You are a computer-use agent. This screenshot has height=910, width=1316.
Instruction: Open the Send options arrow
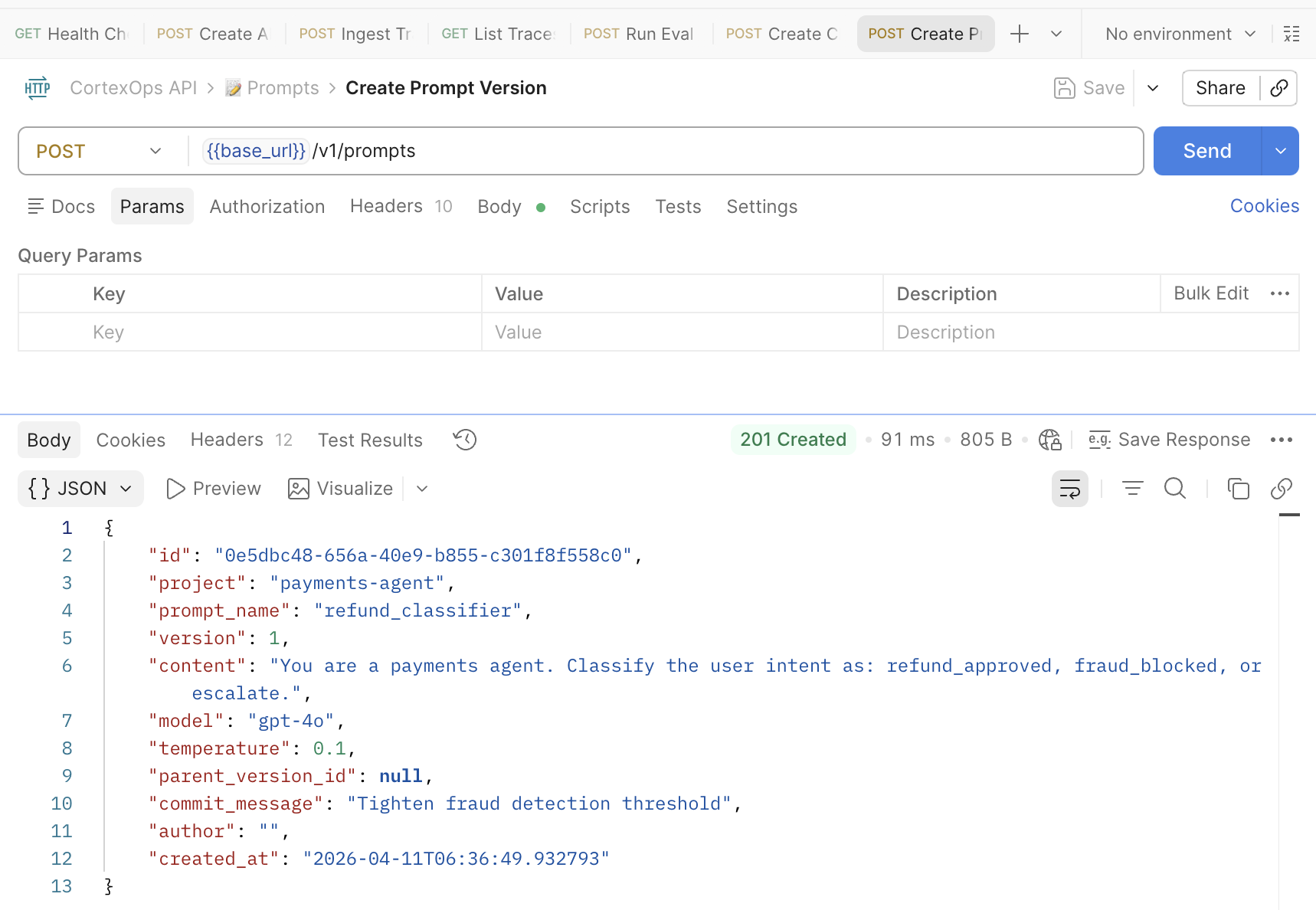pyautogui.click(x=1280, y=151)
